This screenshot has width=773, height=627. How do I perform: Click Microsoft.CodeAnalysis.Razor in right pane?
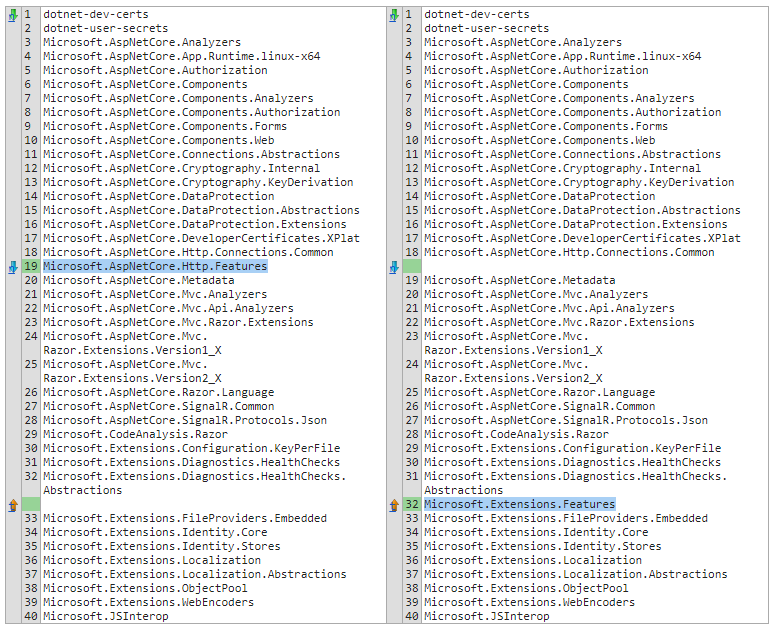click(x=516, y=434)
